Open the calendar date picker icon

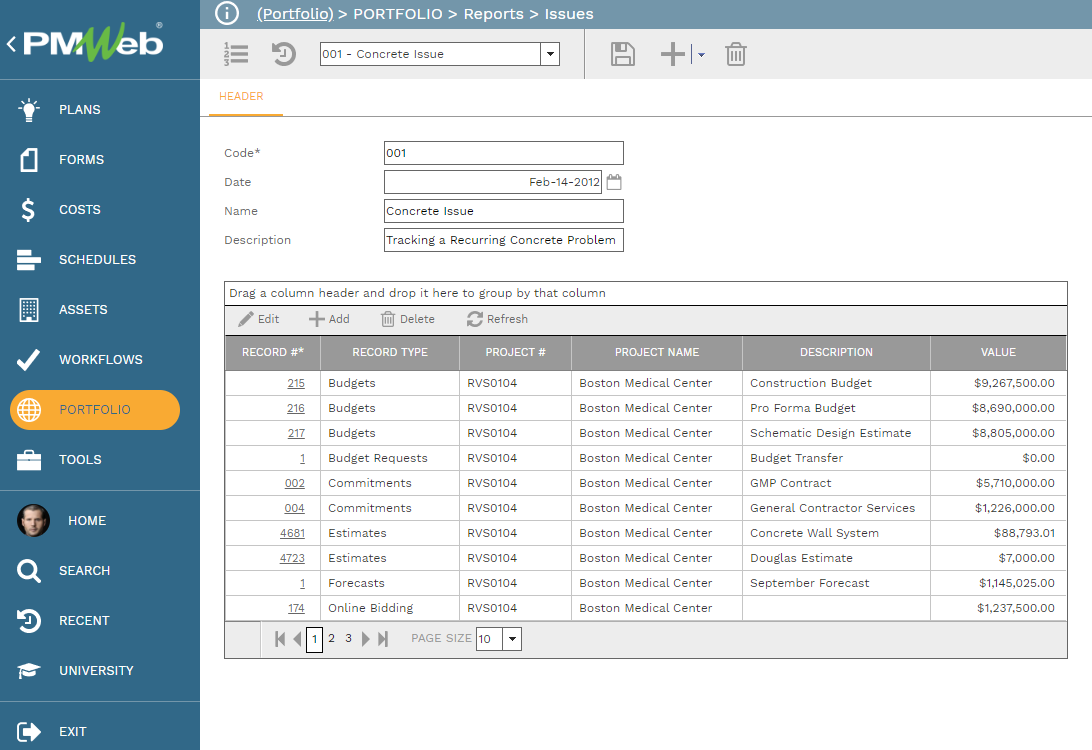coord(614,182)
